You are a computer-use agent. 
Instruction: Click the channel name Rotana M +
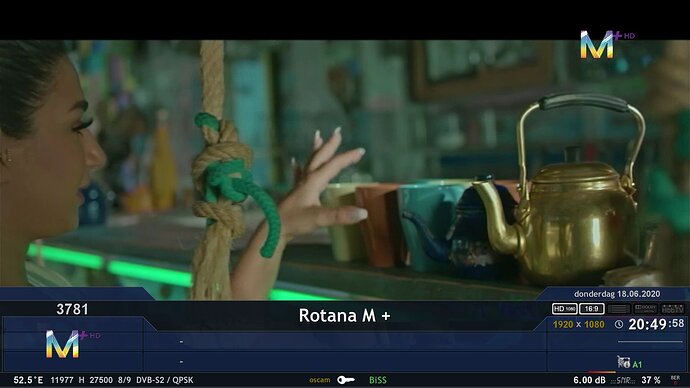pos(344,315)
